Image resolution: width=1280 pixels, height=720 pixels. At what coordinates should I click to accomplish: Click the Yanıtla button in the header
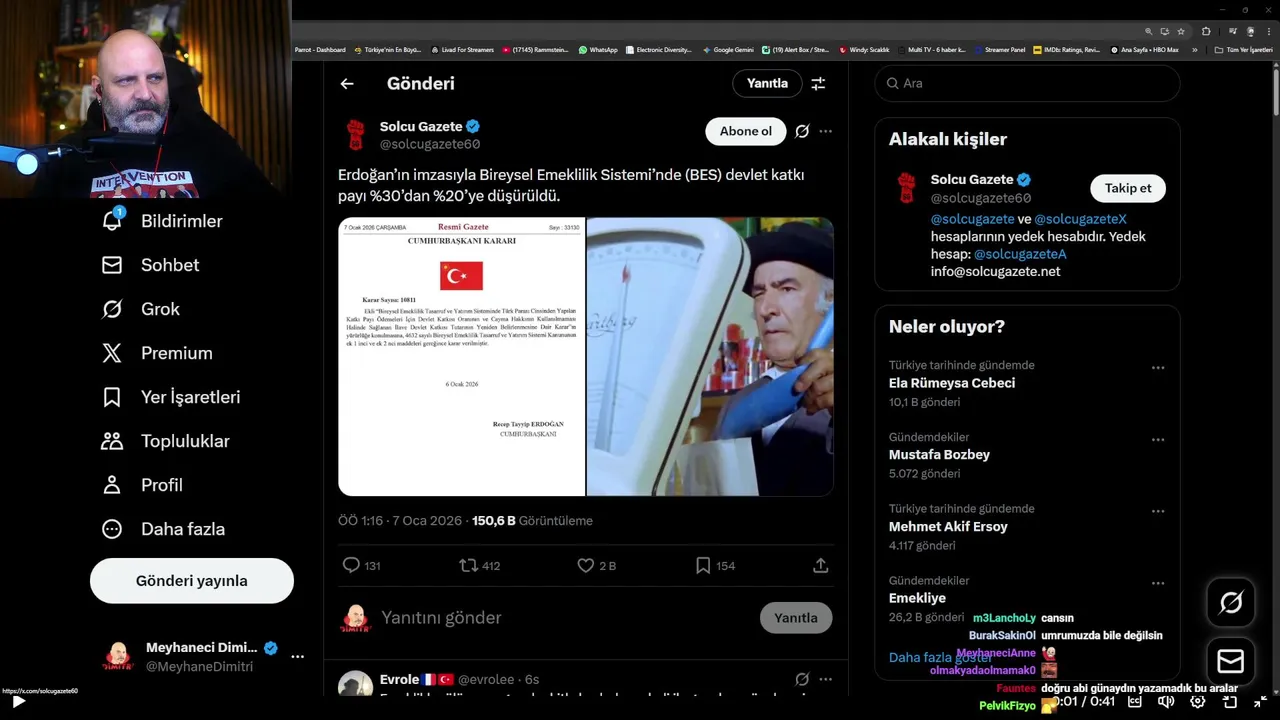[767, 84]
